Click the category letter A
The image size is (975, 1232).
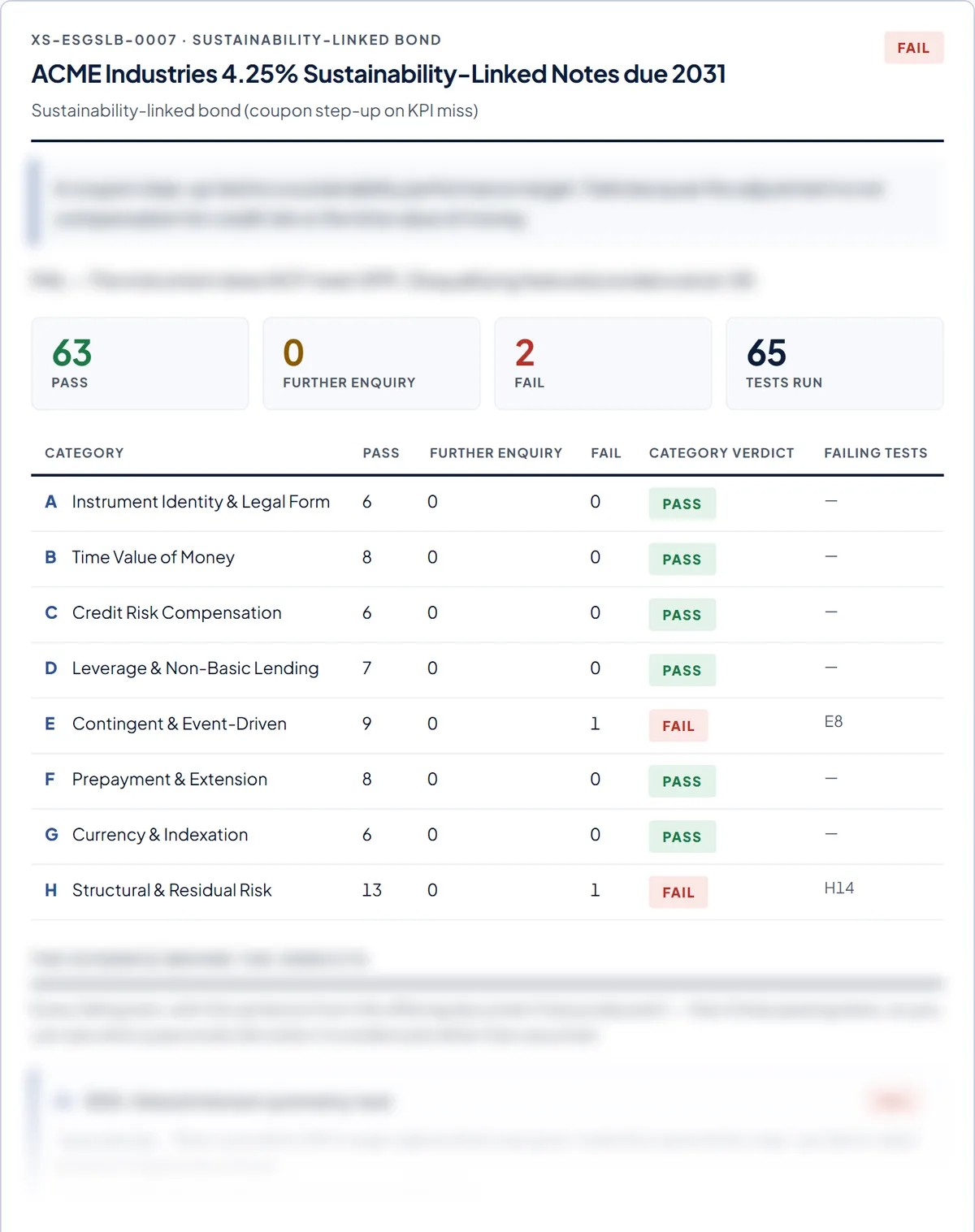click(x=50, y=502)
